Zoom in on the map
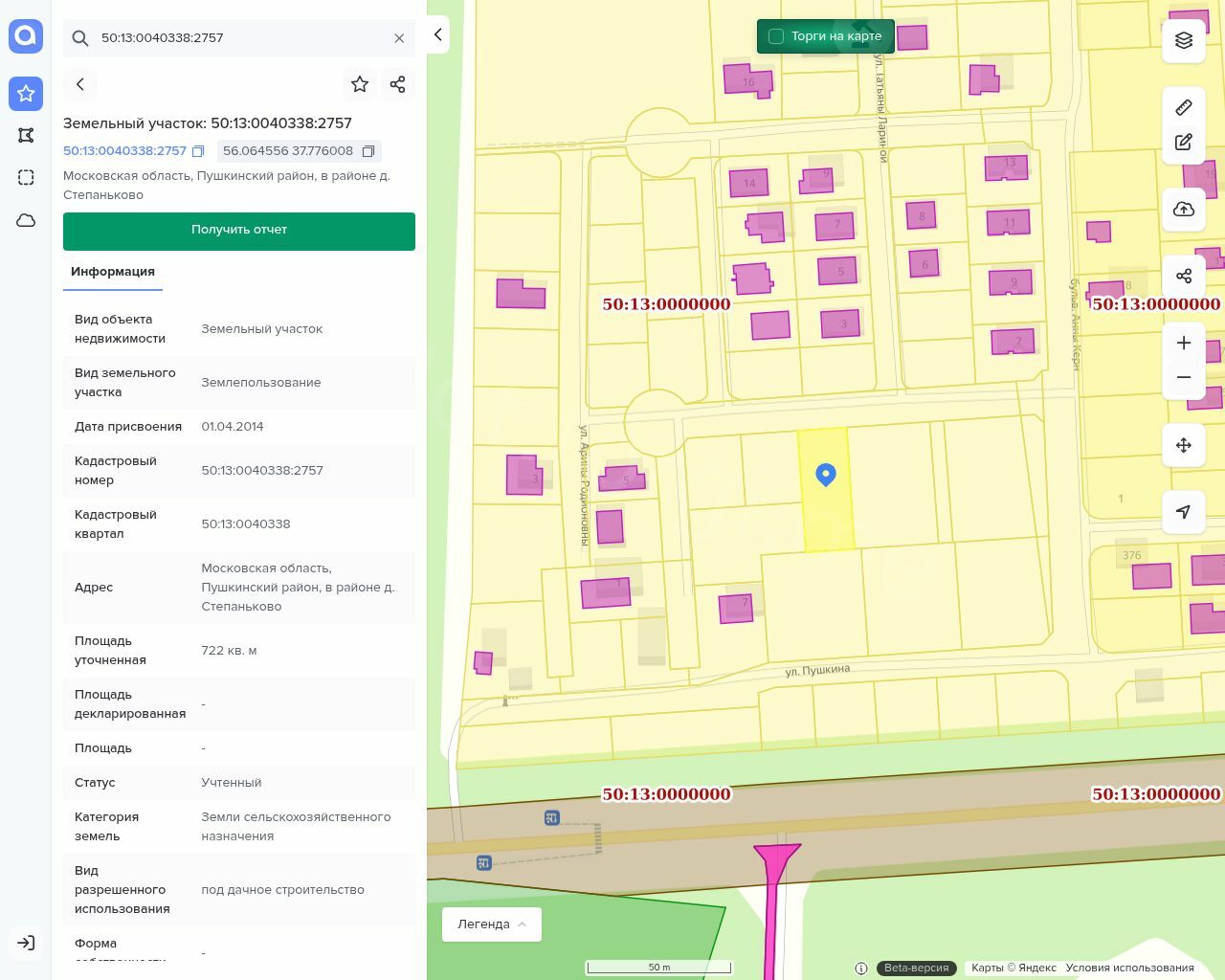The width and height of the screenshot is (1225, 980). [x=1184, y=343]
